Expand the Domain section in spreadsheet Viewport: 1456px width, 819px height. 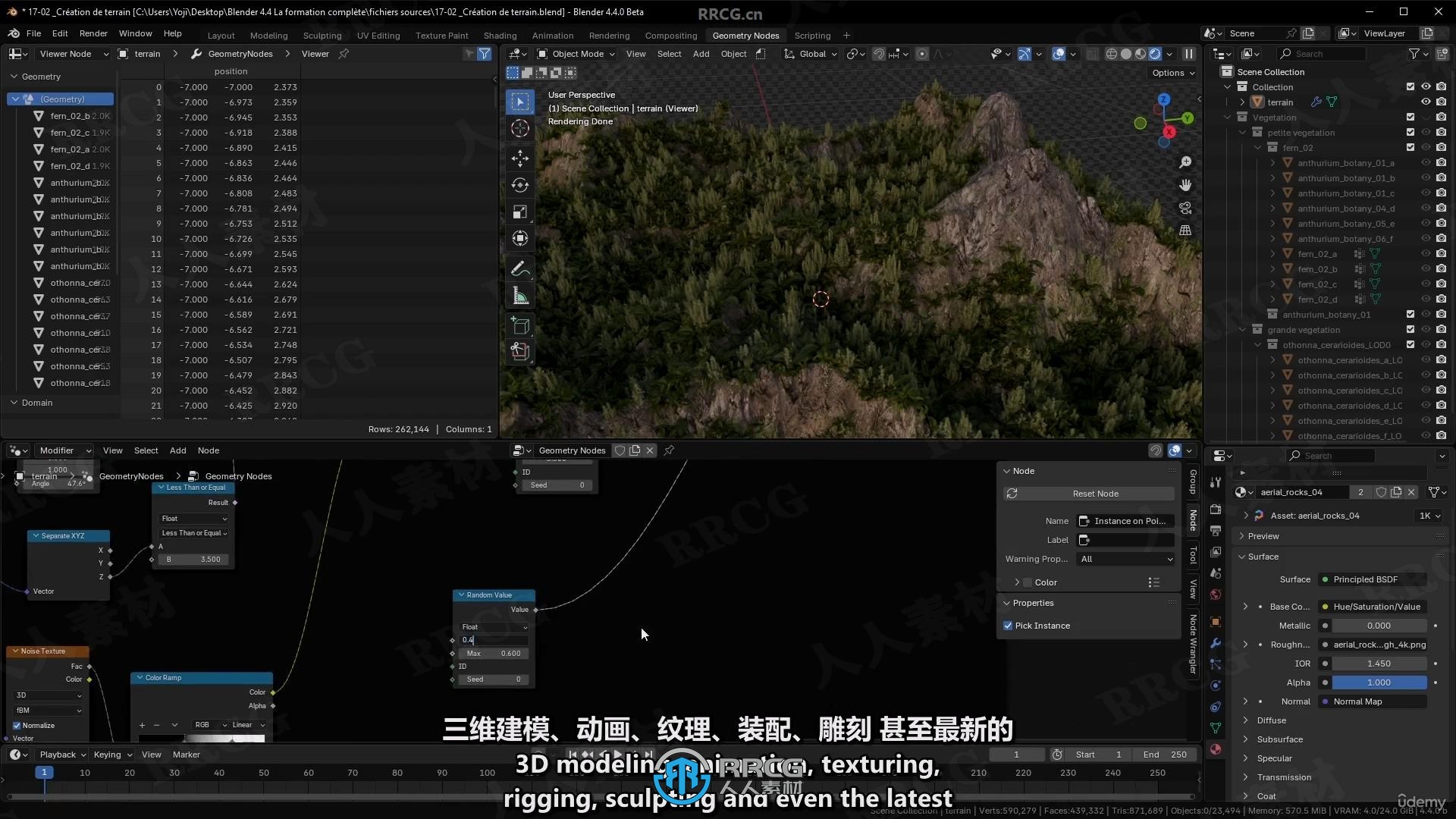[14, 403]
